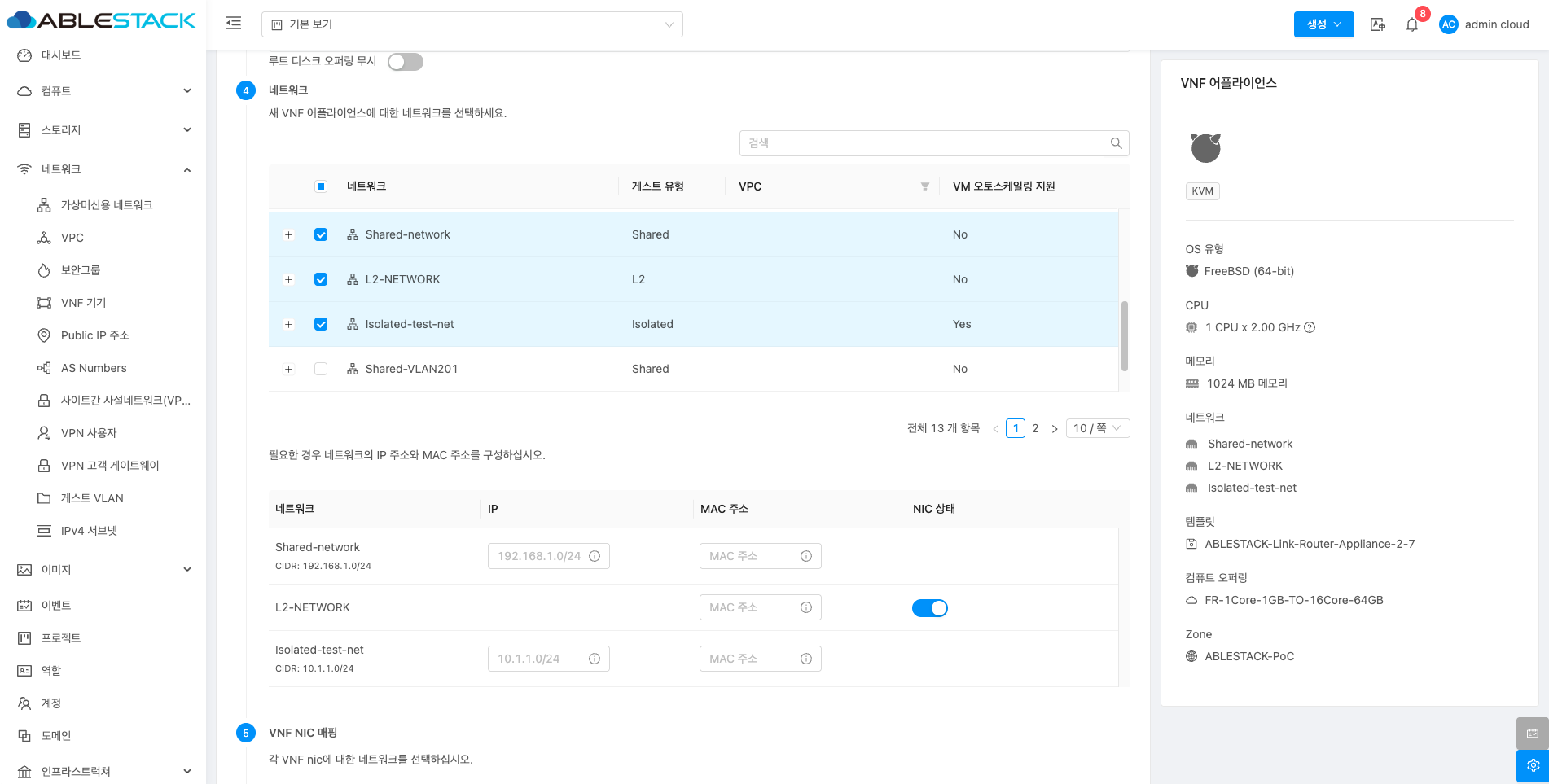Check the Shared-VLAN201 network checkbox
This screenshot has width=1549, height=784.
[x=321, y=369]
